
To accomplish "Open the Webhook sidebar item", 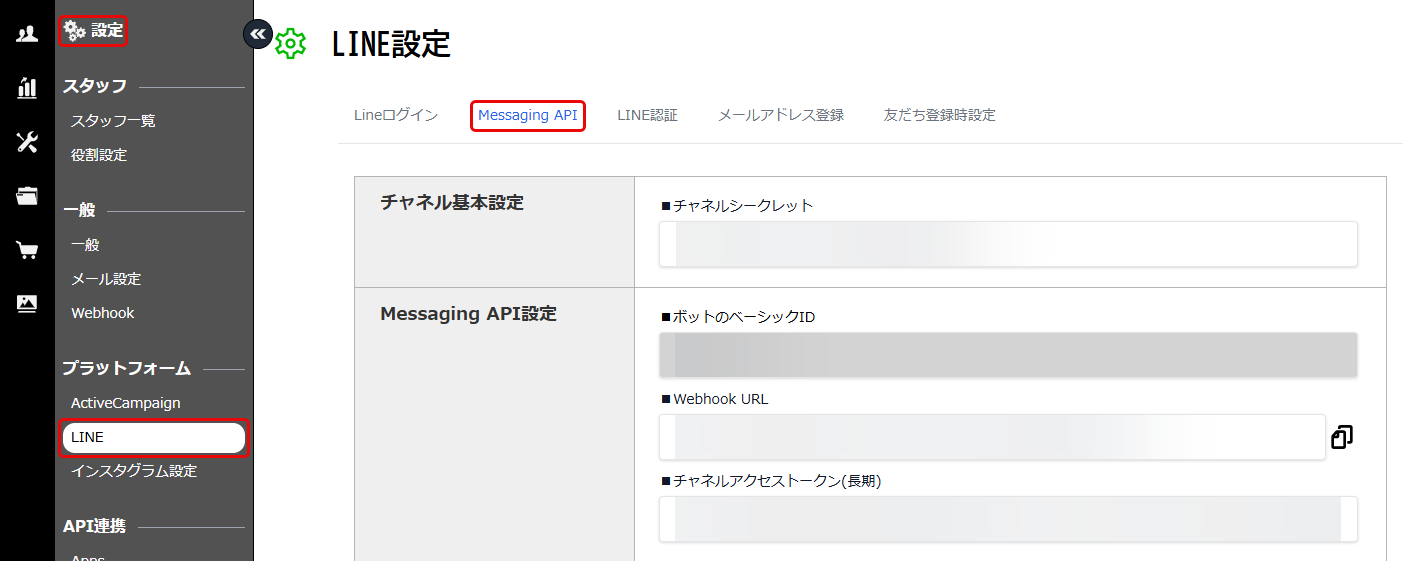I will (103, 313).
